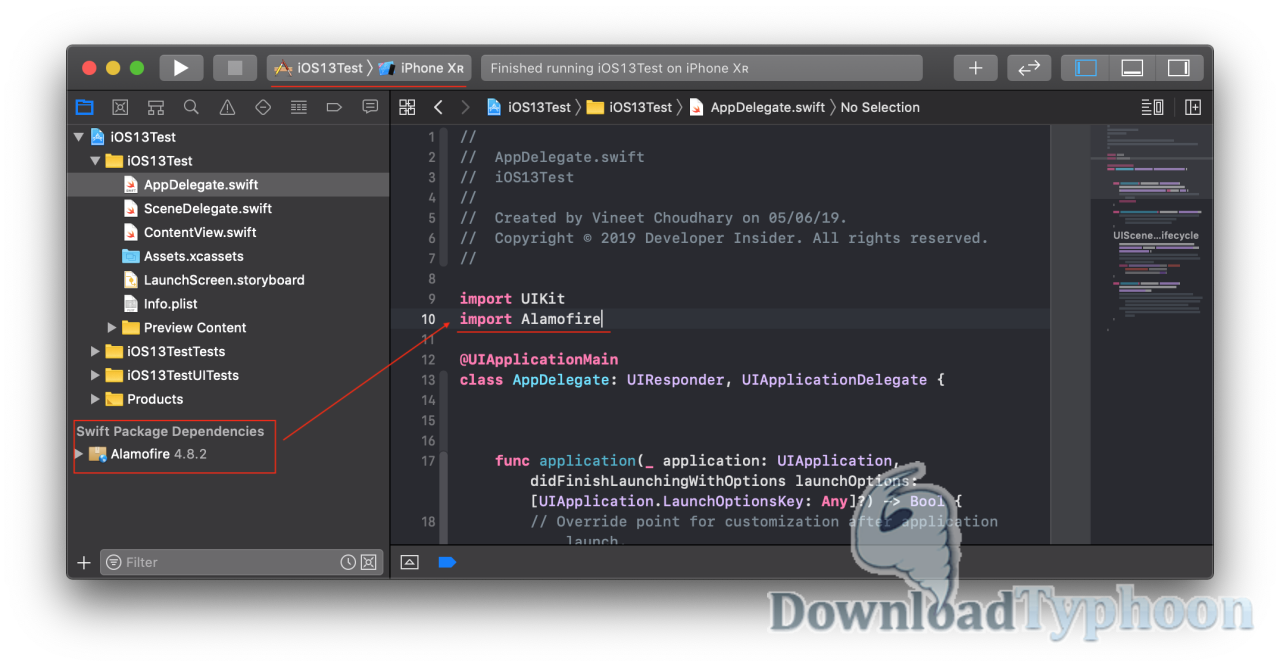Go back in editor history
The height and width of the screenshot is (667, 1280).
click(438, 107)
